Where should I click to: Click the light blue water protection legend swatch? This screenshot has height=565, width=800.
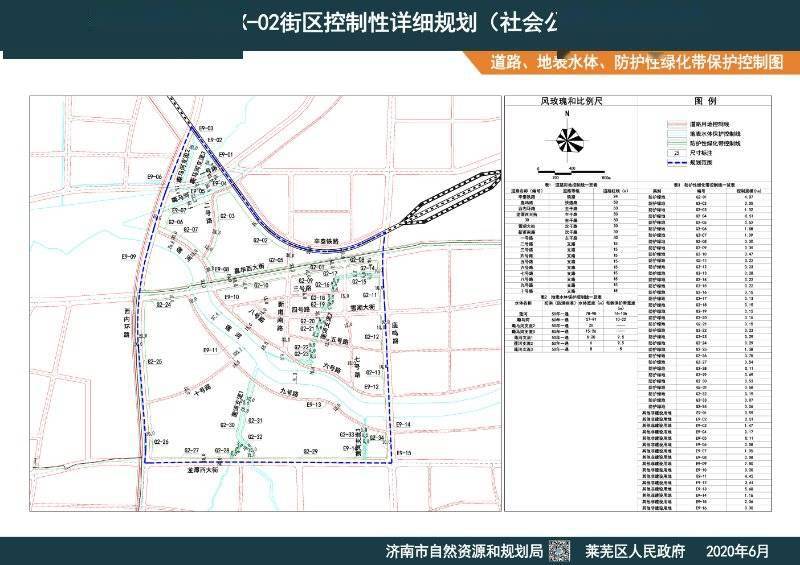(x=677, y=134)
